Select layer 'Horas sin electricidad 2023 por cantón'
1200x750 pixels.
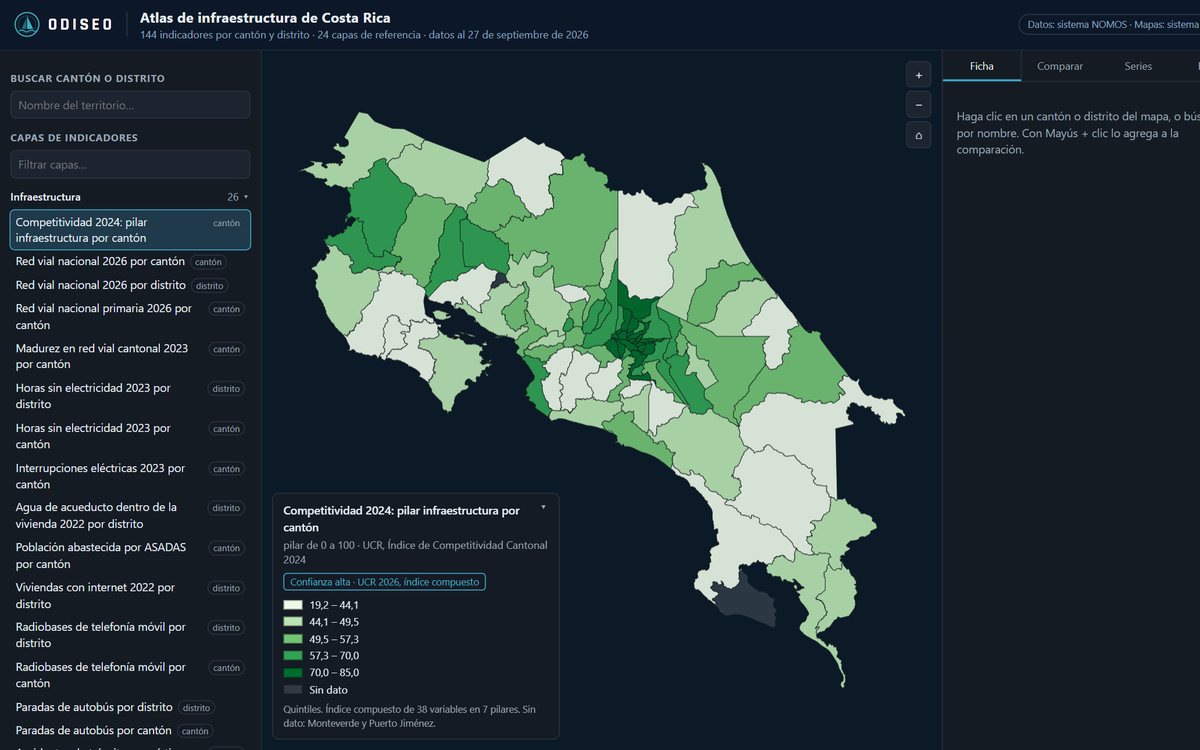point(130,436)
